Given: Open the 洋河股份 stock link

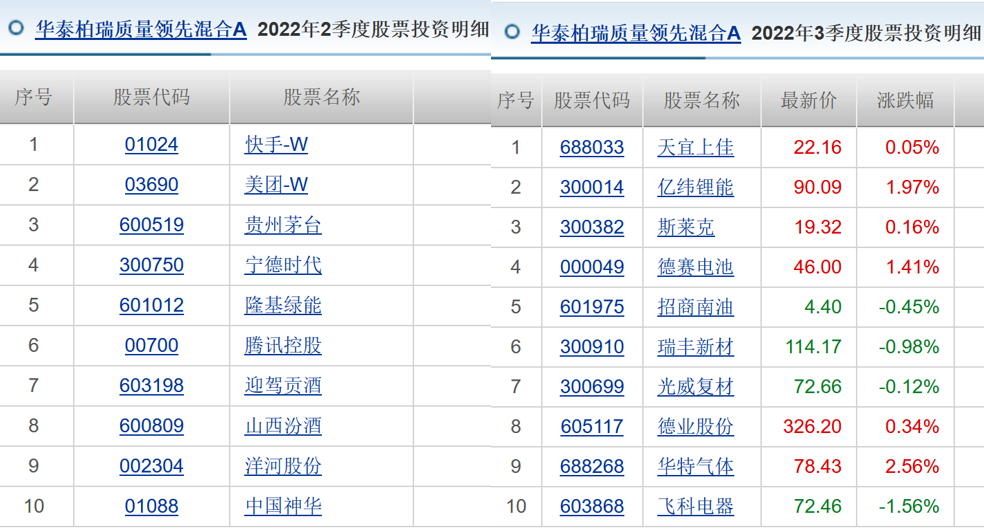Looking at the screenshot, I should click(x=283, y=466).
